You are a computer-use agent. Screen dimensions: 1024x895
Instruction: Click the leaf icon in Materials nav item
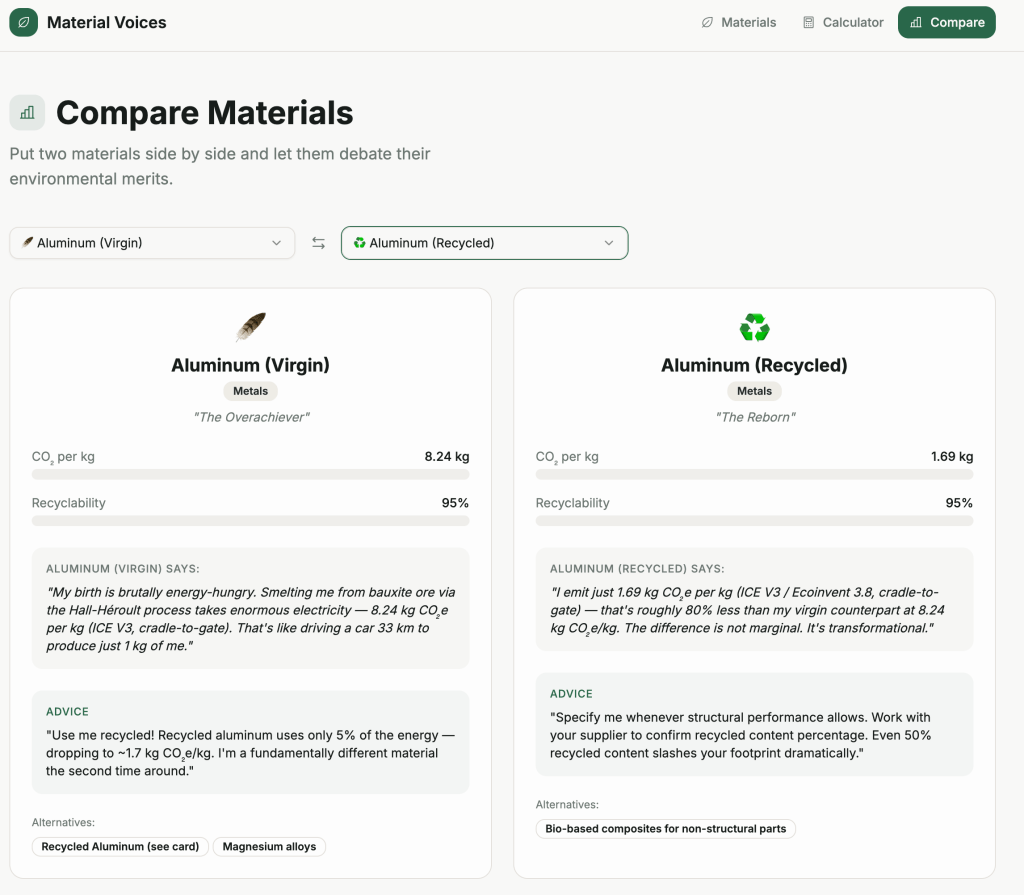click(708, 22)
